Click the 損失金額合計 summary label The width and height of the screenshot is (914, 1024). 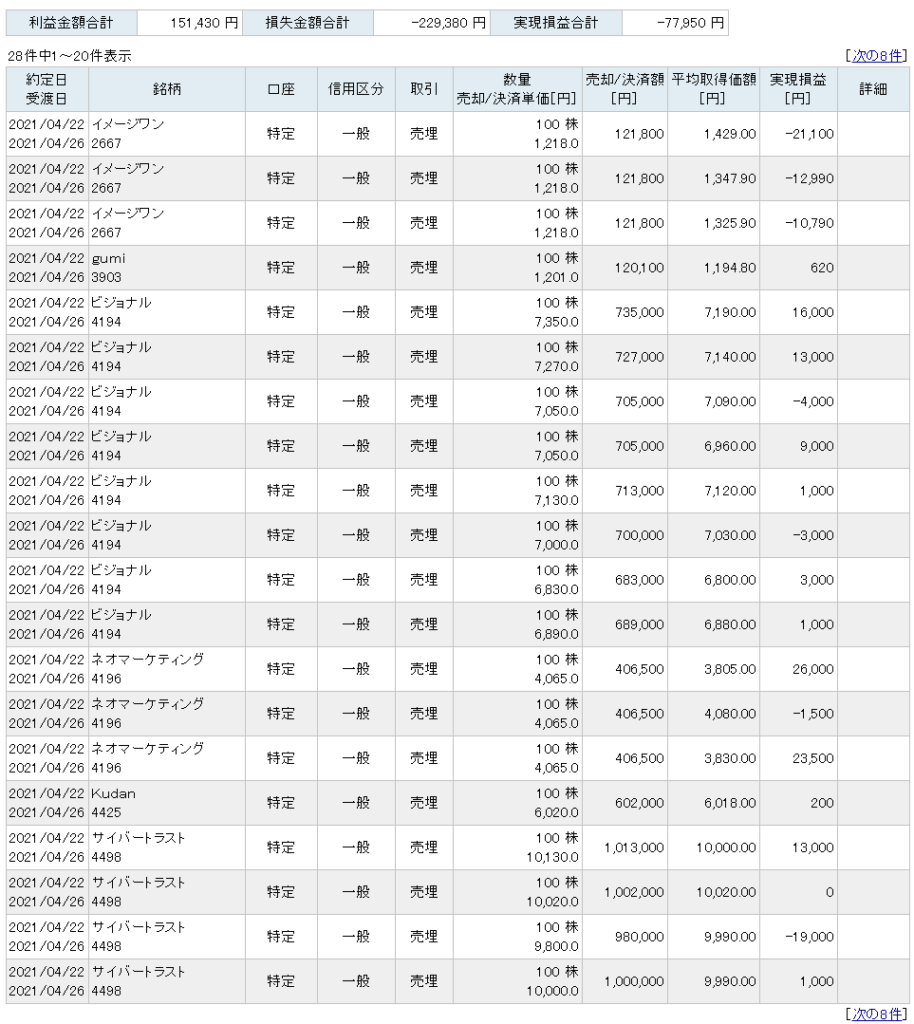coord(307,23)
